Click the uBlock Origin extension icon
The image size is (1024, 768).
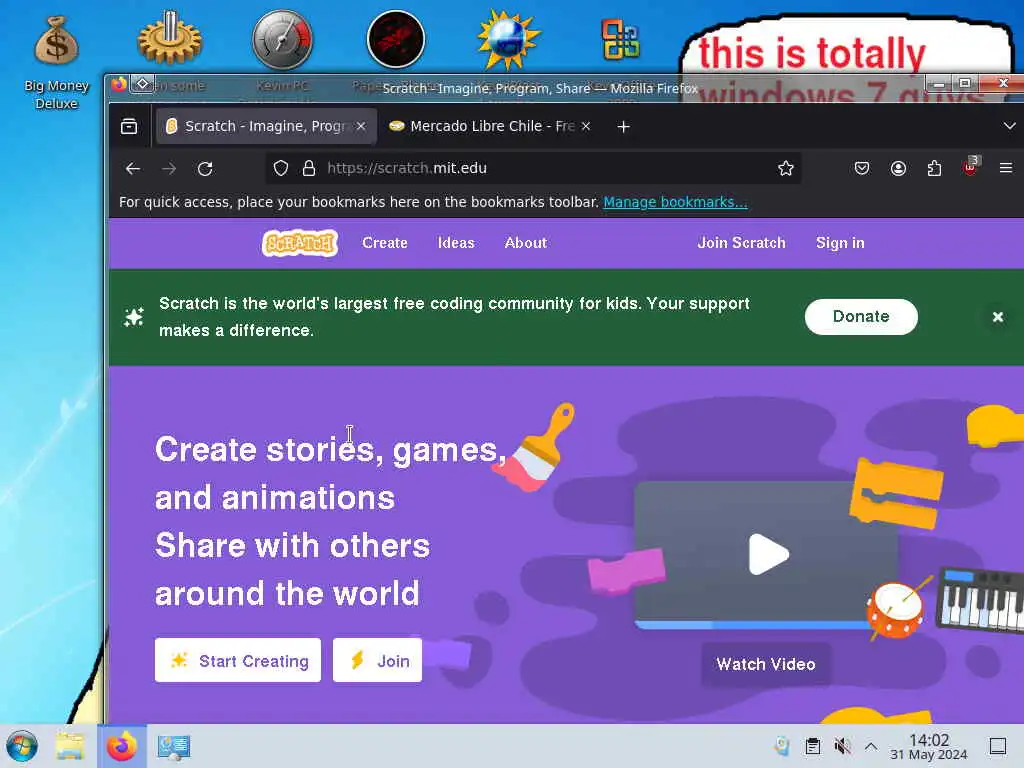[x=970, y=167]
